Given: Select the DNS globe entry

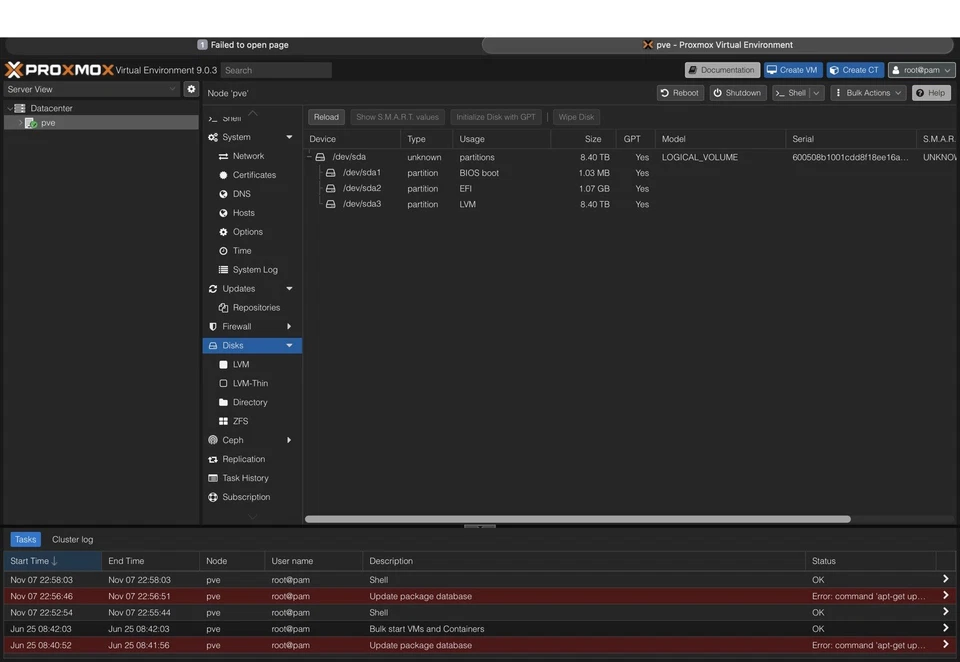Looking at the screenshot, I should pyautogui.click(x=241, y=194).
